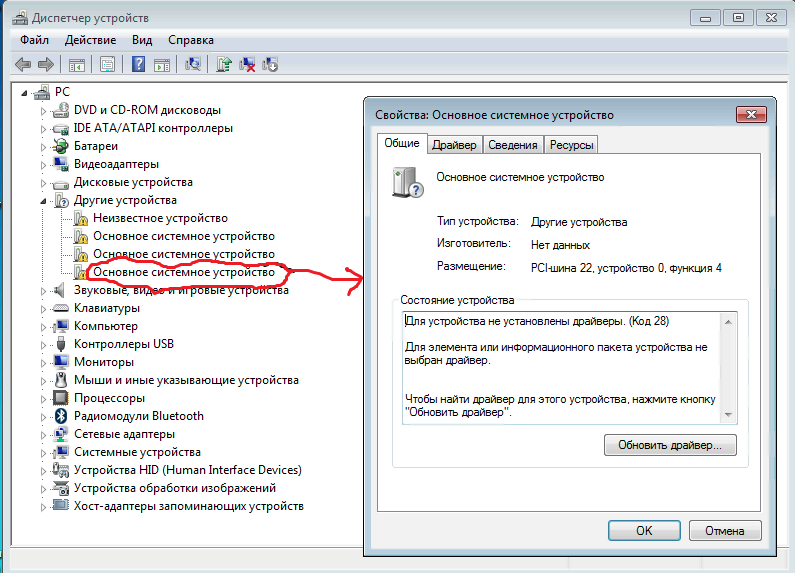Select the Радиомодули Bluetooth icon in tree
Screen dimensions: 795x573
tap(61, 416)
